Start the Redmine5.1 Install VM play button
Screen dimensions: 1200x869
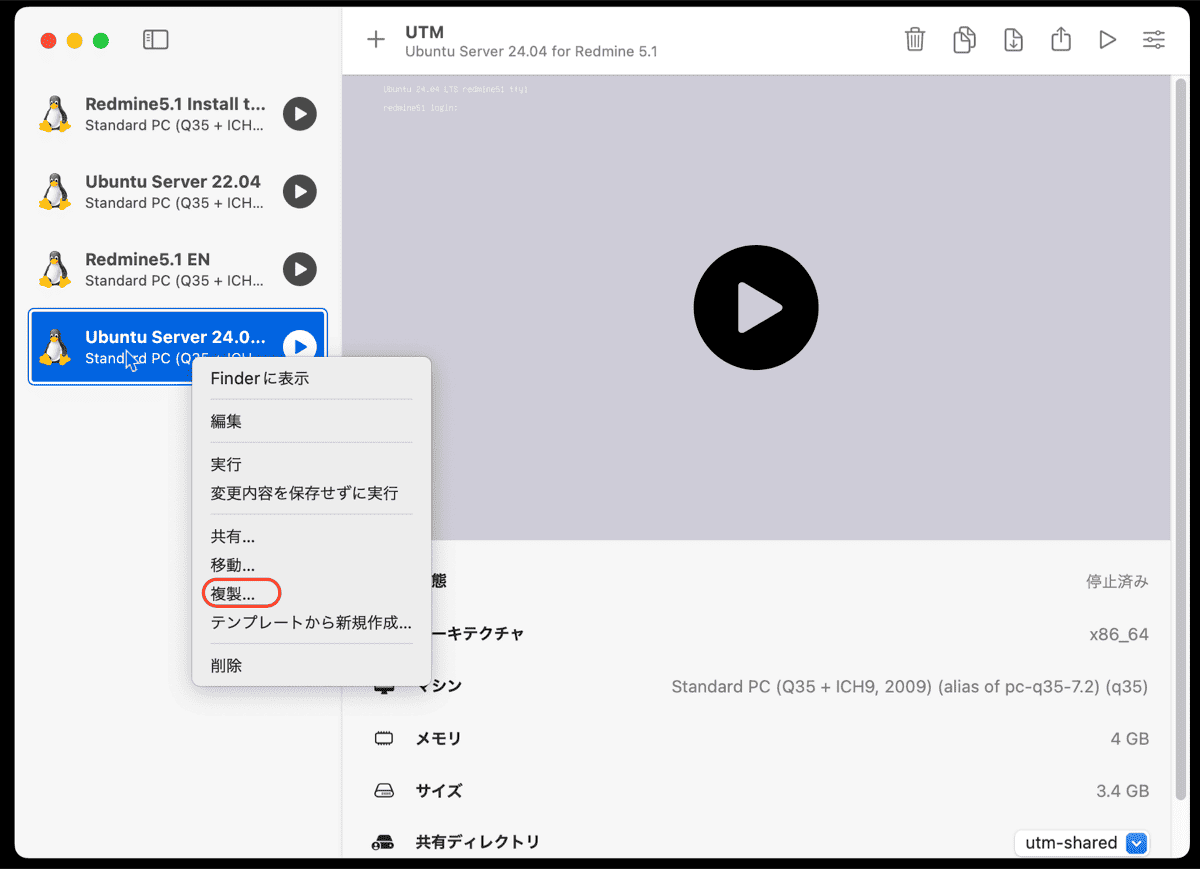click(x=299, y=114)
